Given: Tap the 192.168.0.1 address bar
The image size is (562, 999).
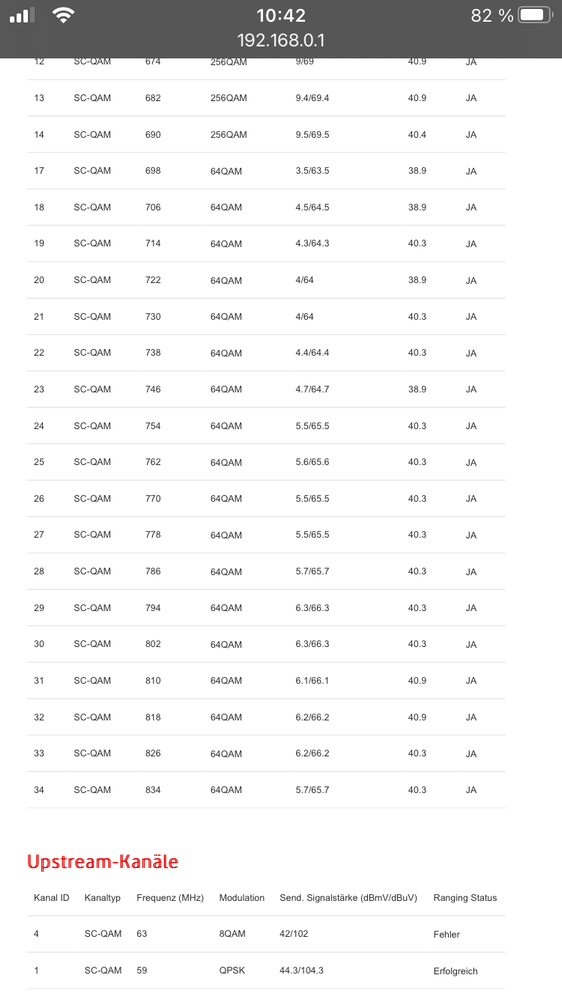Looking at the screenshot, I should pyautogui.click(x=281, y=41).
